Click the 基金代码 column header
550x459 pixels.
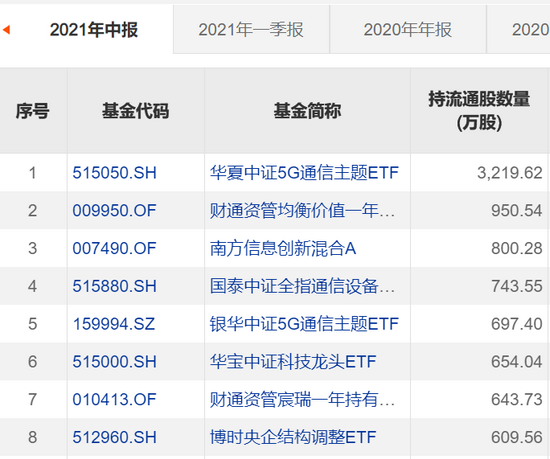136,111
